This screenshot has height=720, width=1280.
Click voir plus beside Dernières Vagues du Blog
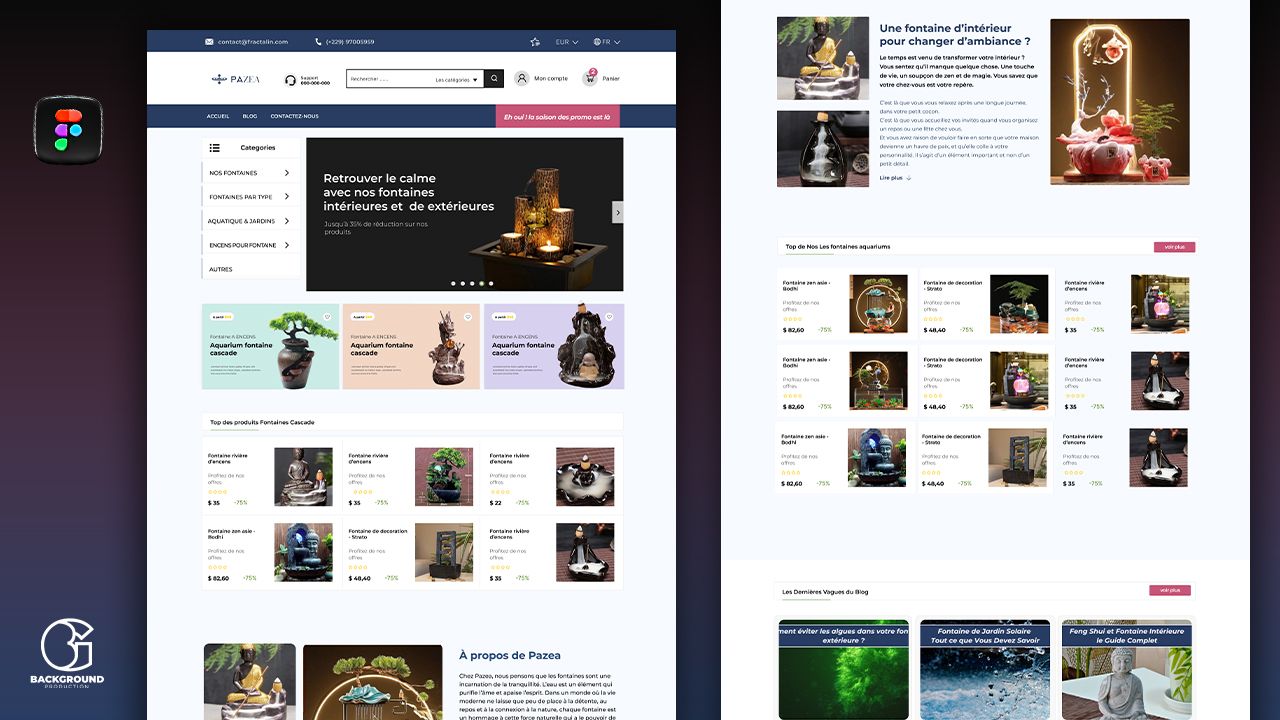tap(1170, 591)
